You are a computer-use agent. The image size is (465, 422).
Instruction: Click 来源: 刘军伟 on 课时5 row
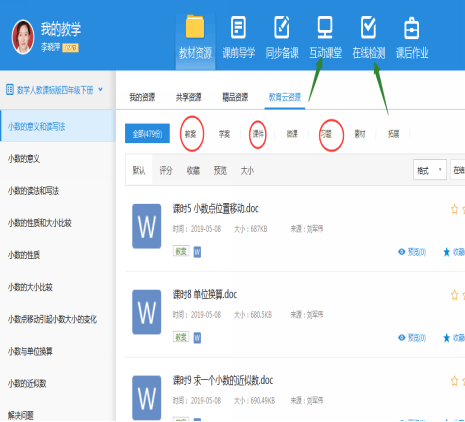(307, 229)
